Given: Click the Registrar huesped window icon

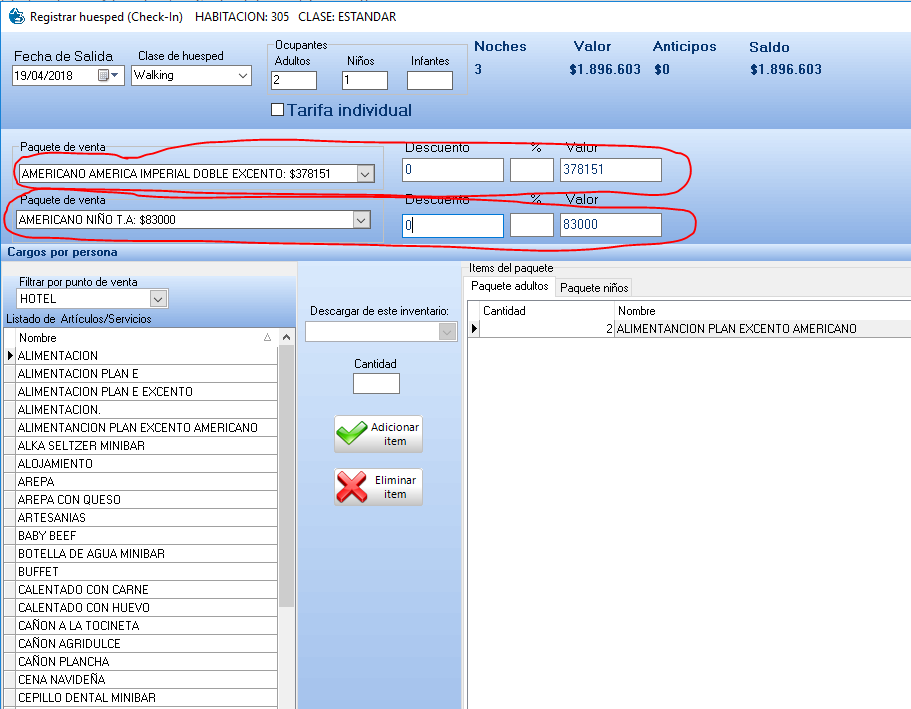Looking at the screenshot, I should (x=15, y=16).
